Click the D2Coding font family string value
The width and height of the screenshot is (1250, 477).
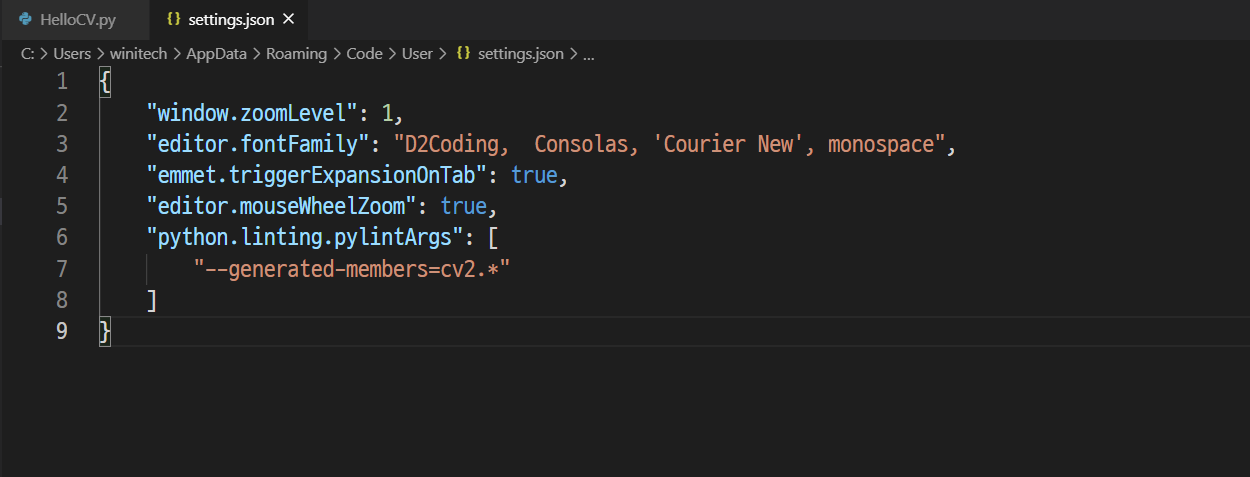point(670,144)
